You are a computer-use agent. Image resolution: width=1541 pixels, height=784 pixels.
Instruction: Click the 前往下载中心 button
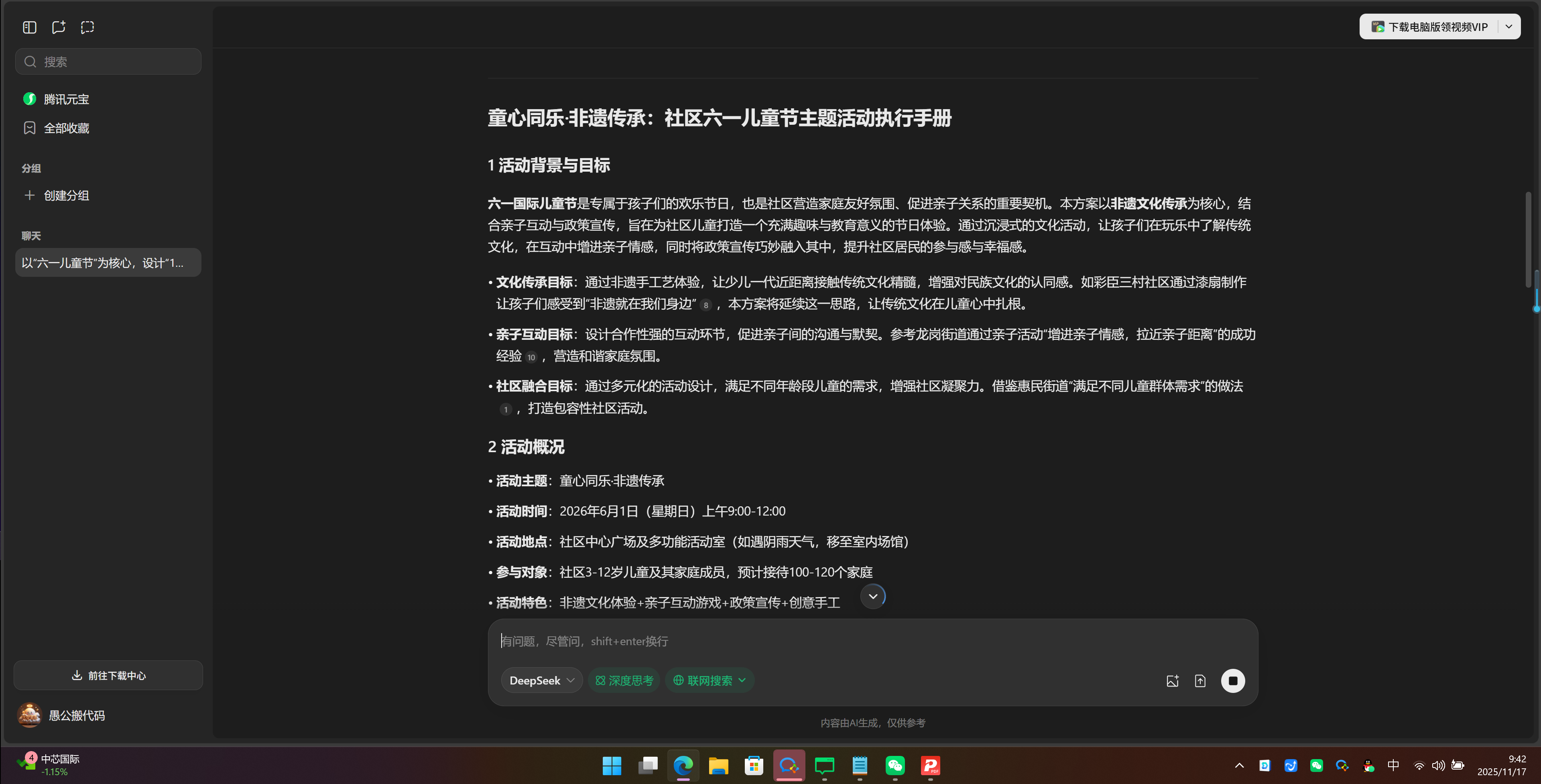click(108, 675)
